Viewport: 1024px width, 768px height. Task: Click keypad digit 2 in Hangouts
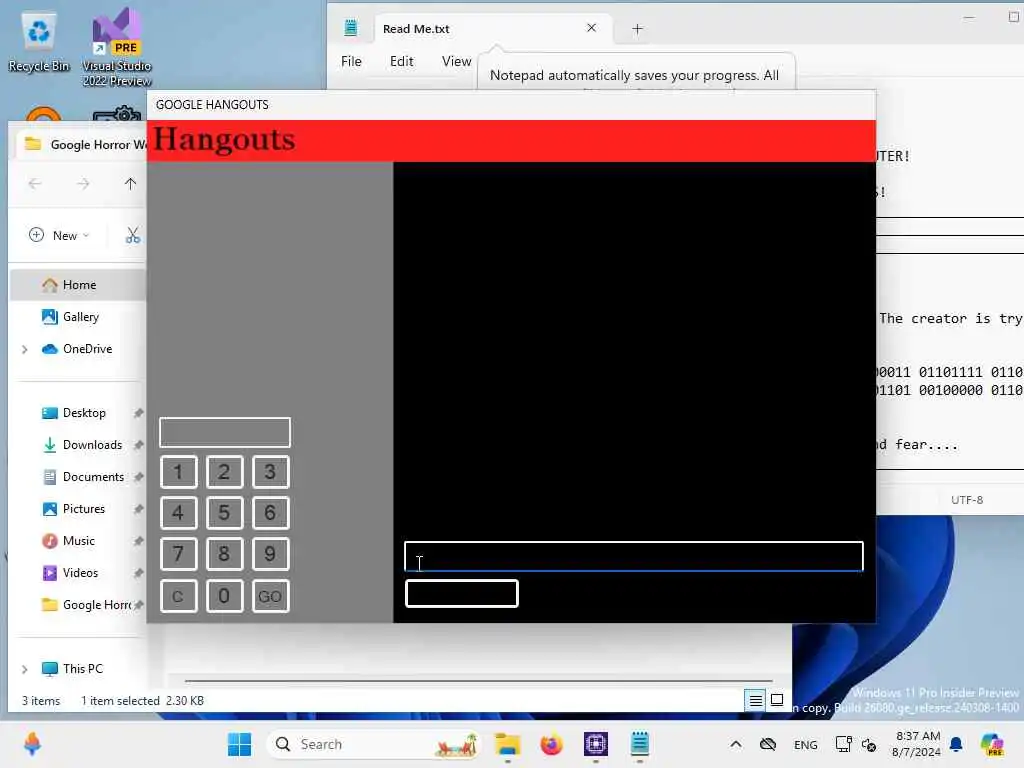[224, 472]
